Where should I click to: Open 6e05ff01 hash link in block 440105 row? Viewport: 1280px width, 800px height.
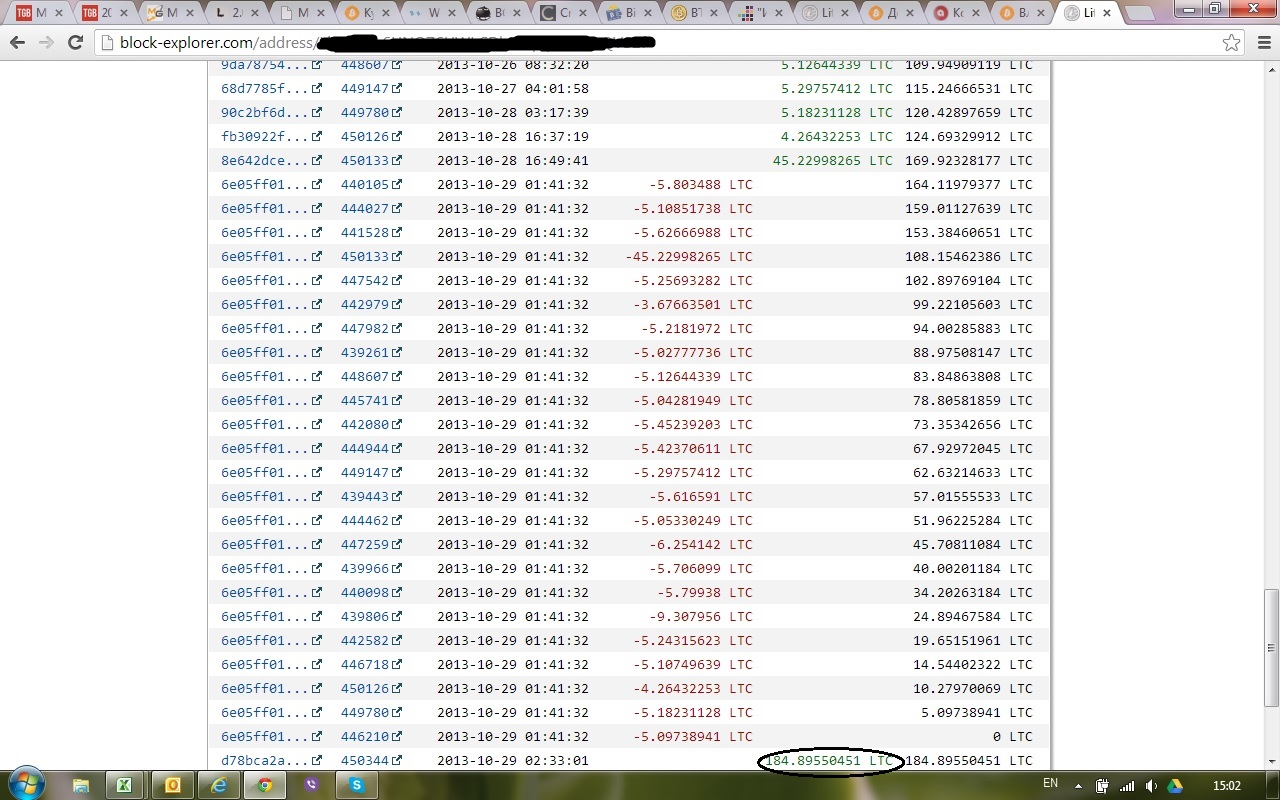[265, 184]
